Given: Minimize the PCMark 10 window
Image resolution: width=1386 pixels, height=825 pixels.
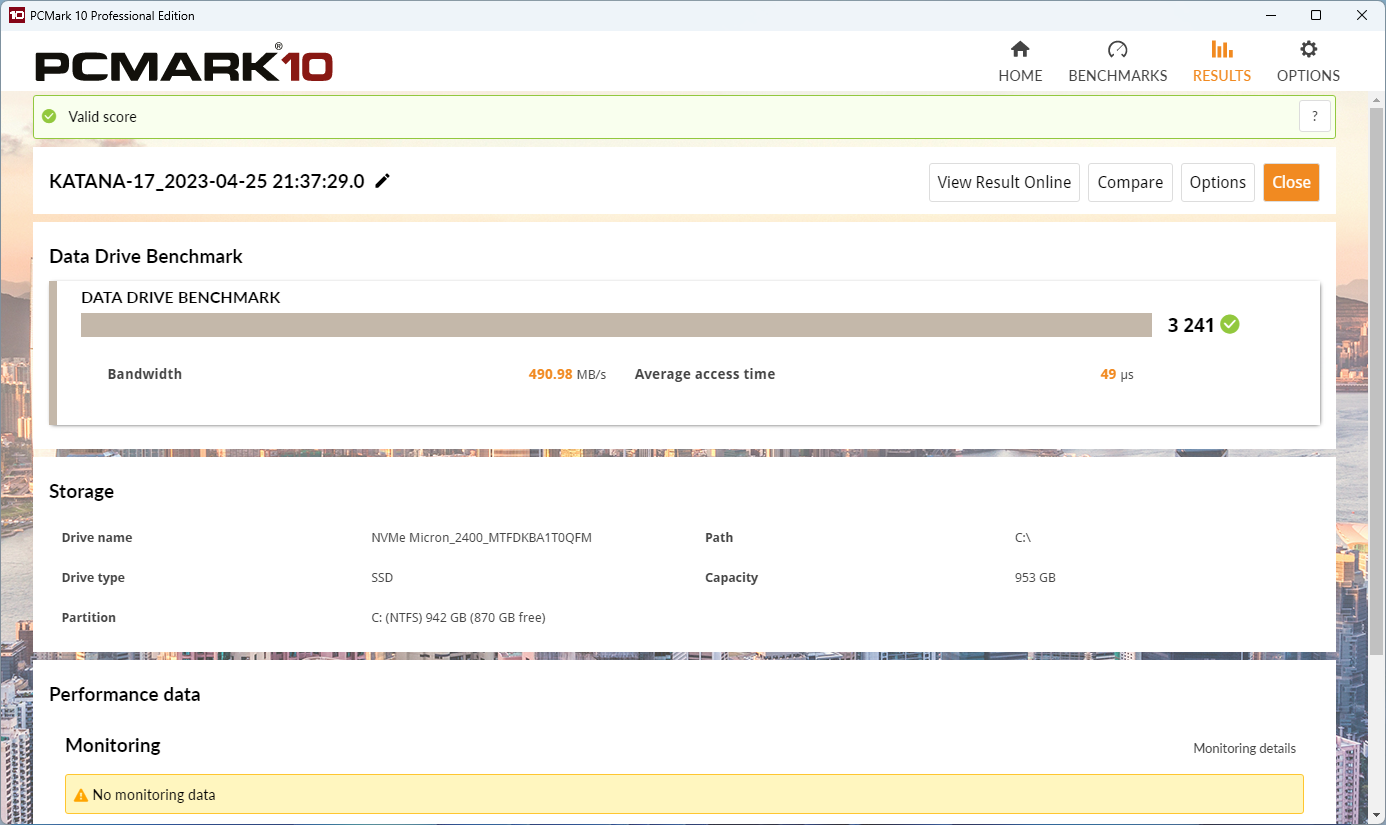Looking at the screenshot, I should (x=1270, y=15).
